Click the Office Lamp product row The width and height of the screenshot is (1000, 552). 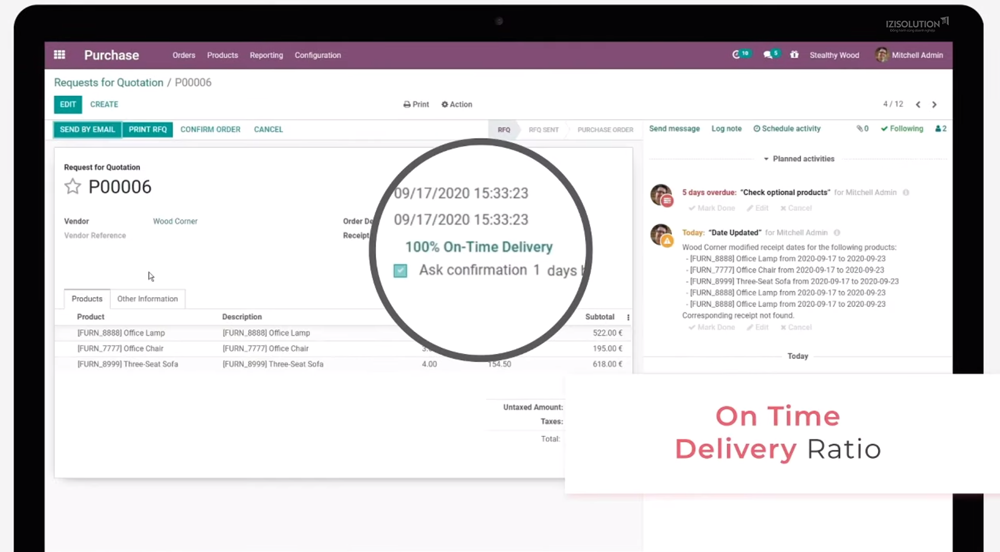pos(343,333)
